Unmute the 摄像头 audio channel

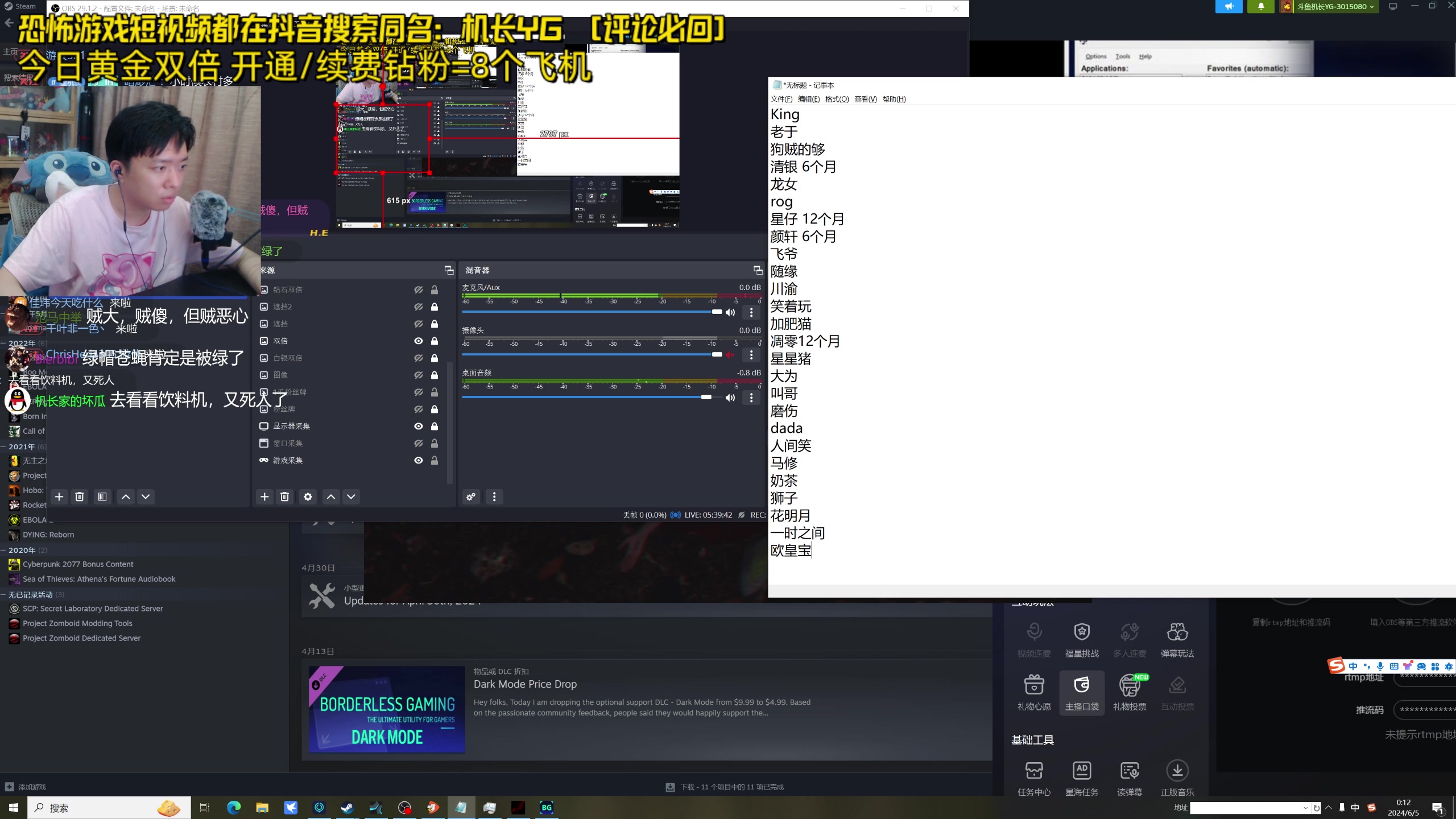(x=730, y=354)
